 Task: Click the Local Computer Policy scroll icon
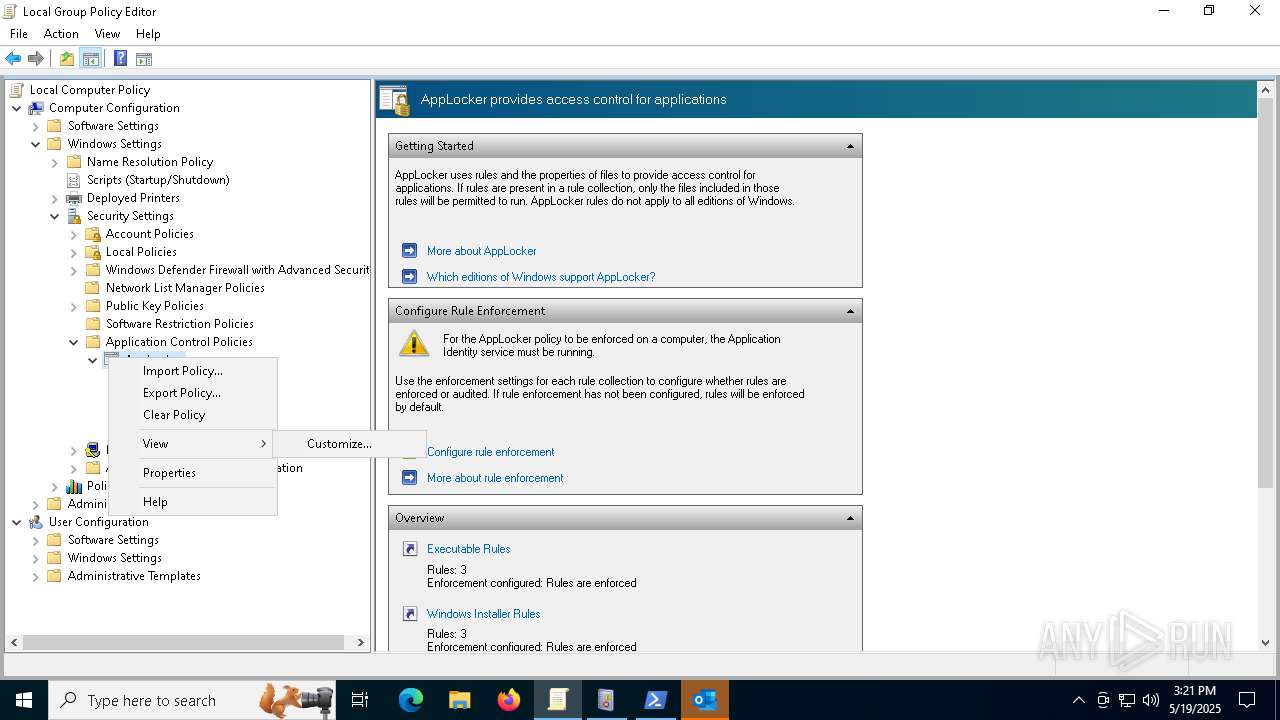point(17,90)
